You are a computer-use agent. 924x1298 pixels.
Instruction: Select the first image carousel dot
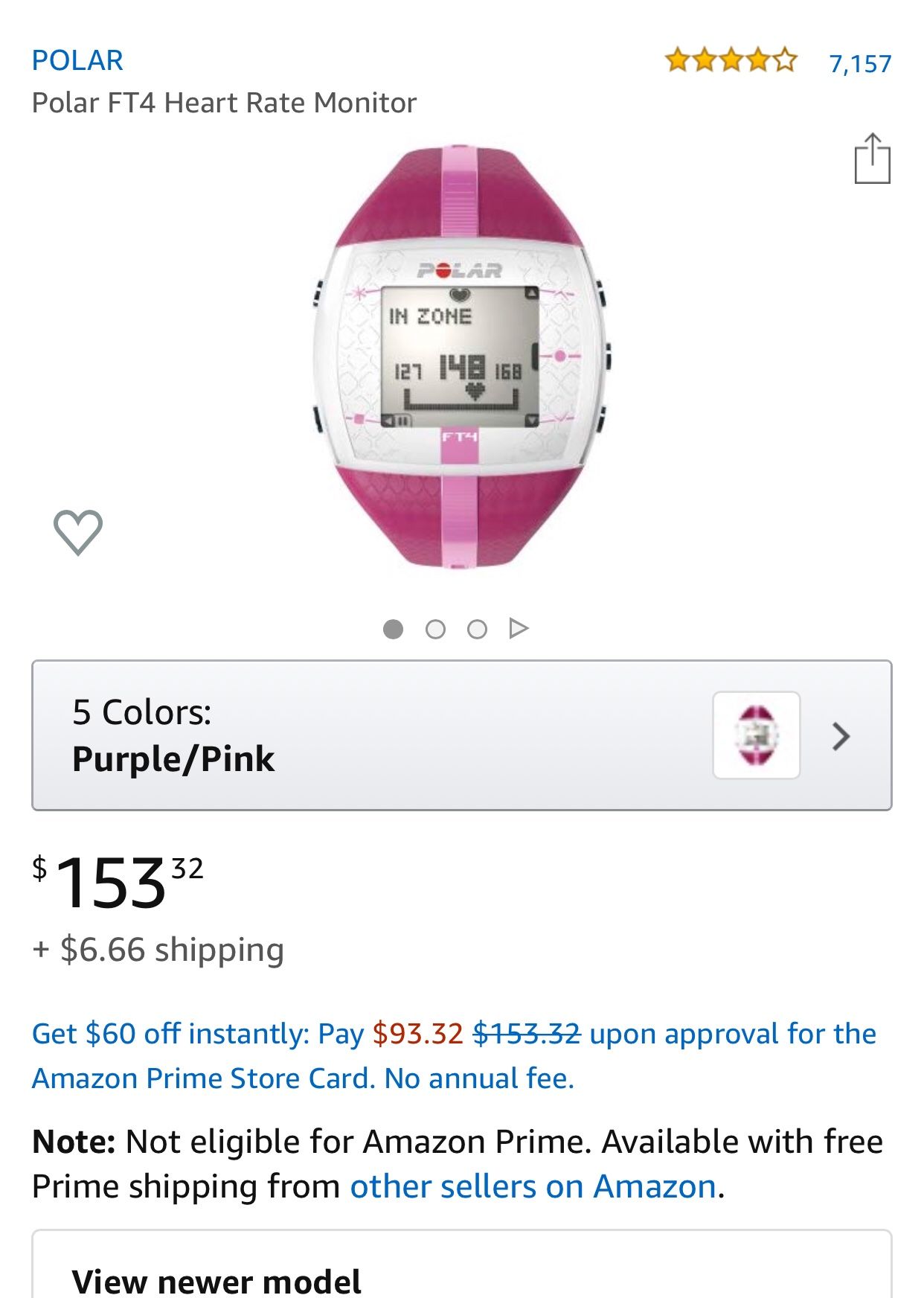point(393,630)
